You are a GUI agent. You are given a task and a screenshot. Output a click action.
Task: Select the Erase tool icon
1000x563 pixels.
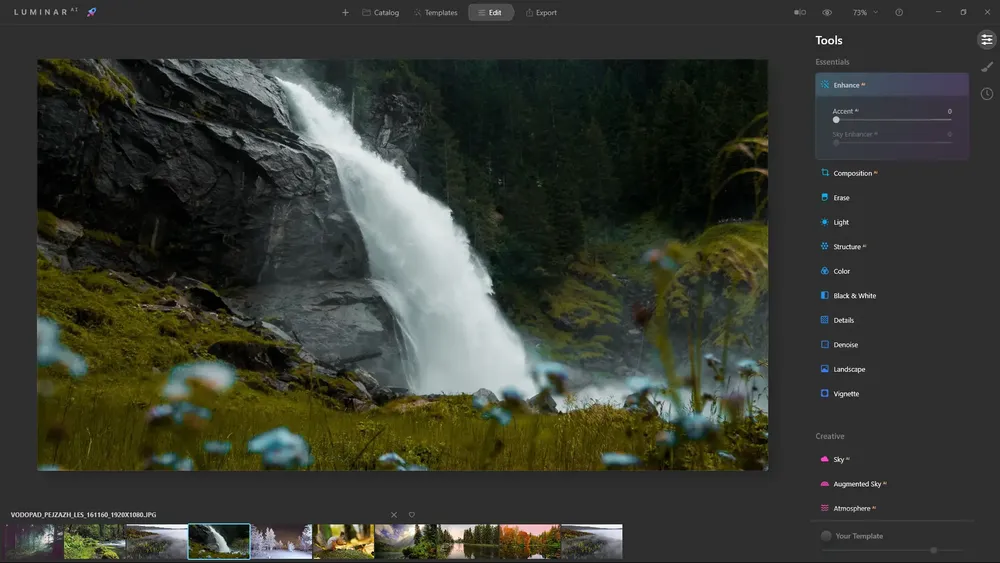pos(825,198)
